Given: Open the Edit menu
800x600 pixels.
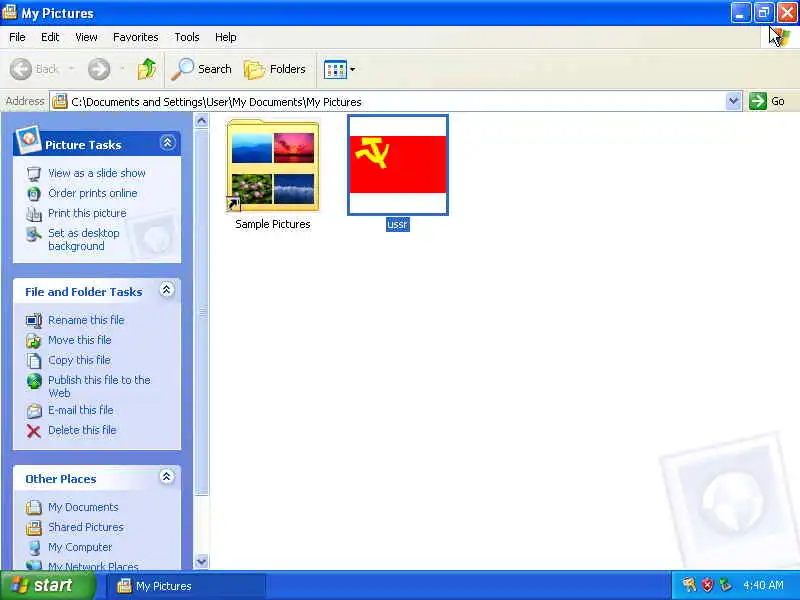Looking at the screenshot, I should click(x=50, y=37).
